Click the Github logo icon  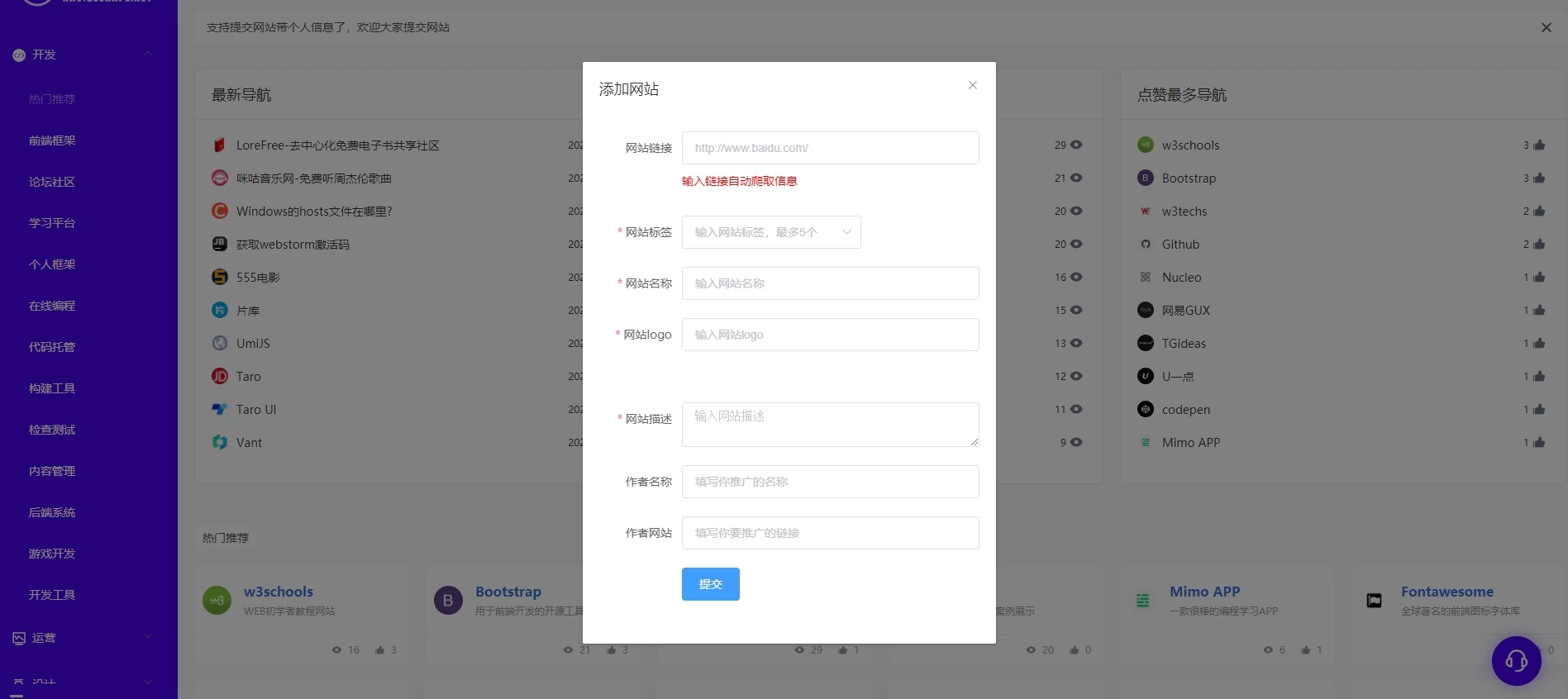[1146, 245]
